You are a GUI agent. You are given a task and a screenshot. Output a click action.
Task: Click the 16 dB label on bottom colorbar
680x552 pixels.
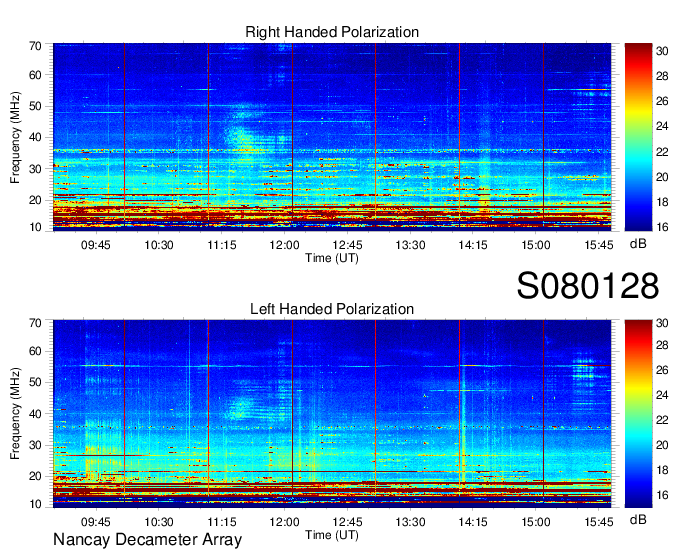662,495
